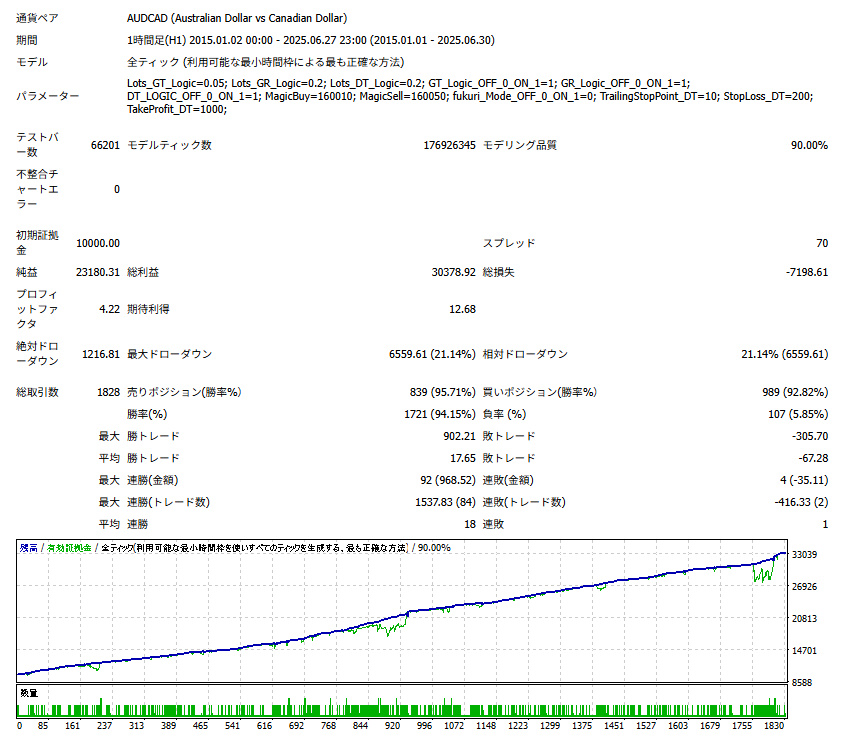The width and height of the screenshot is (842, 739).
Task: Select the consecutive wins value '92 (968.52)'
Action: (x=448, y=481)
